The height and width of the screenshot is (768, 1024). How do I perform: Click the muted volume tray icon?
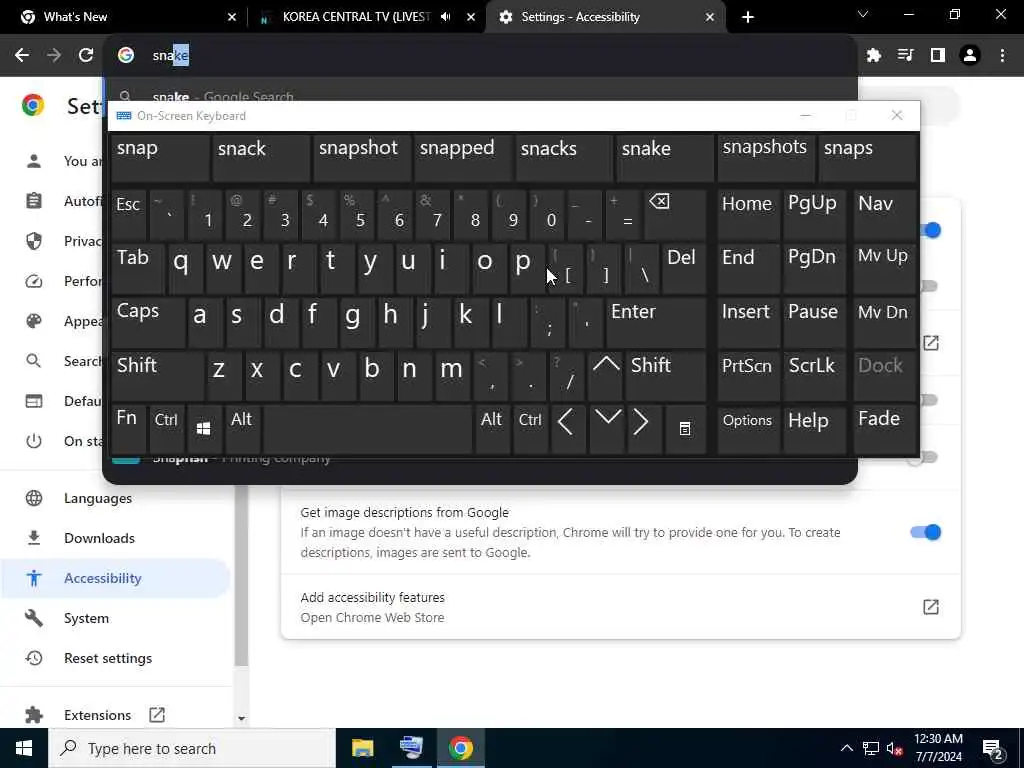(x=895, y=748)
